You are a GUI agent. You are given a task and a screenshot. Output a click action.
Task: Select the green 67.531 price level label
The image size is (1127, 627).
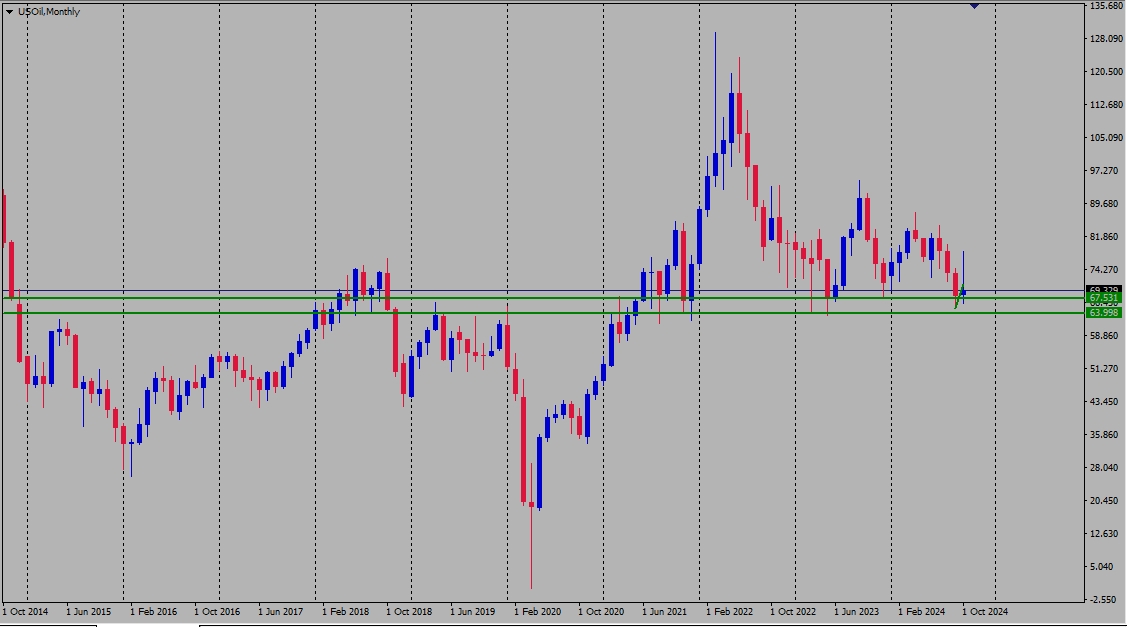[x=1103, y=298]
